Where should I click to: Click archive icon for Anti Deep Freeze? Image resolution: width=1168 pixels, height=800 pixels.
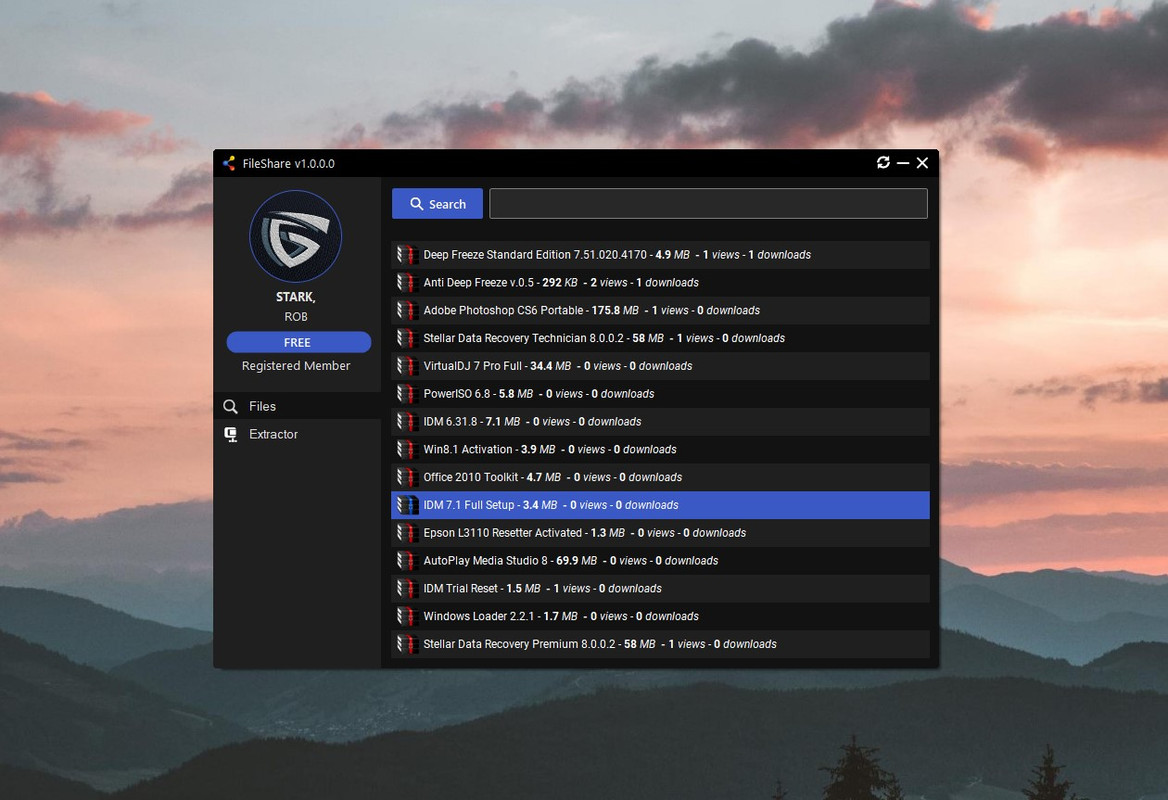point(407,282)
